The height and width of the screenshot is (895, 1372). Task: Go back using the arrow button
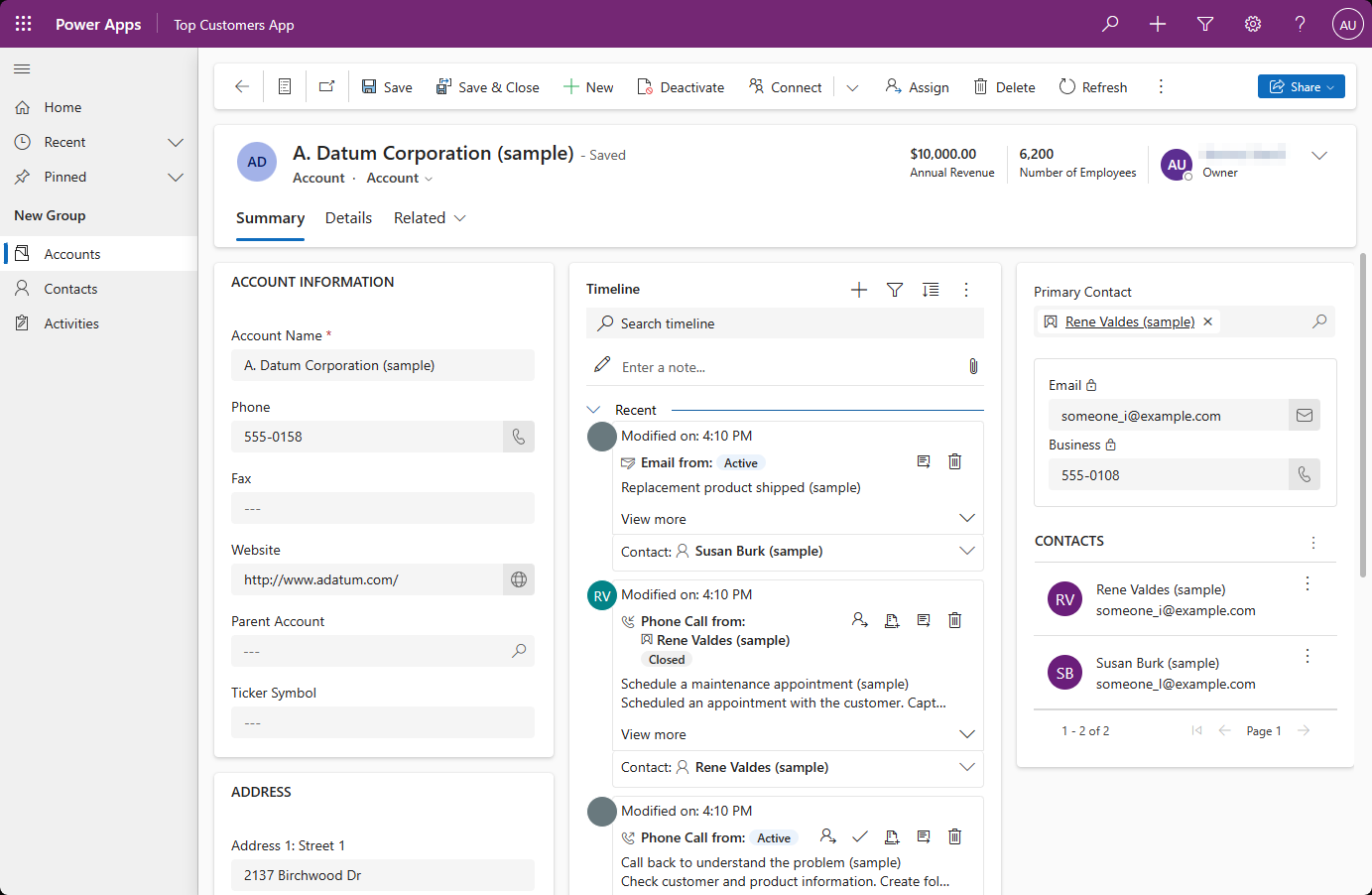(x=242, y=86)
